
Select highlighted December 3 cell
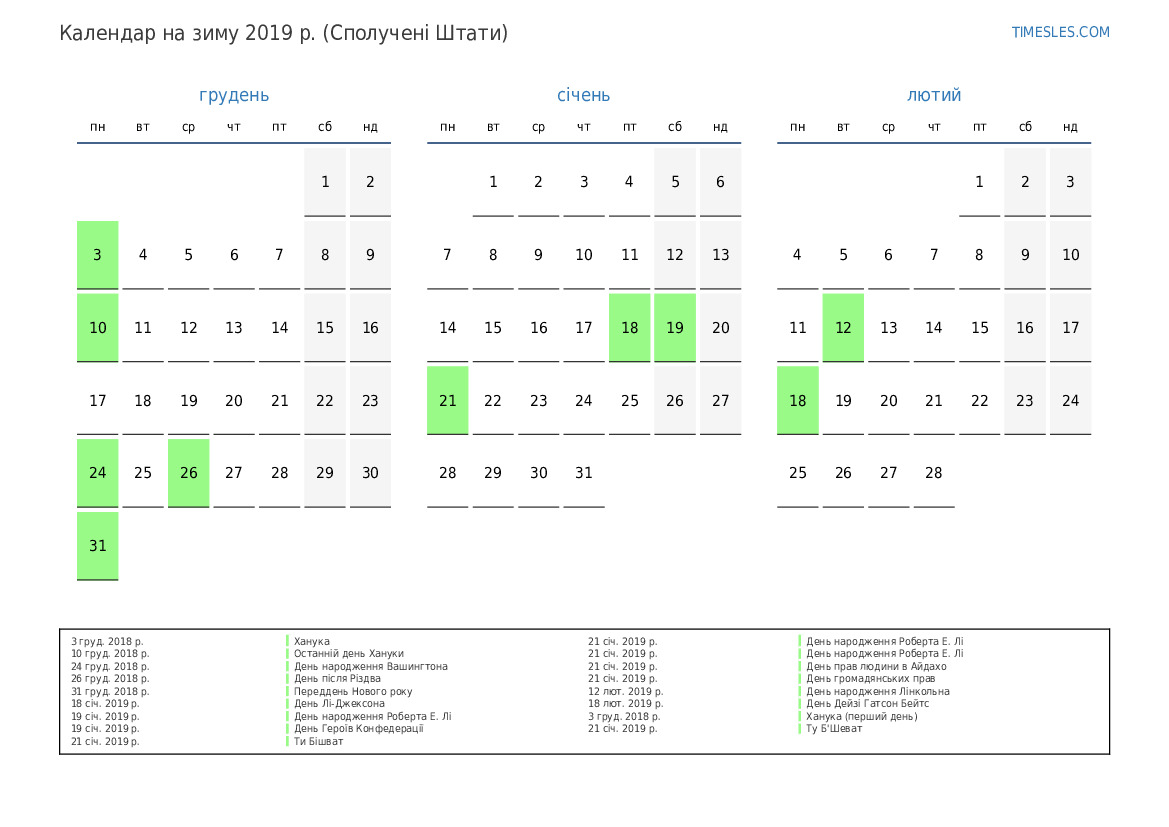pos(98,255)
